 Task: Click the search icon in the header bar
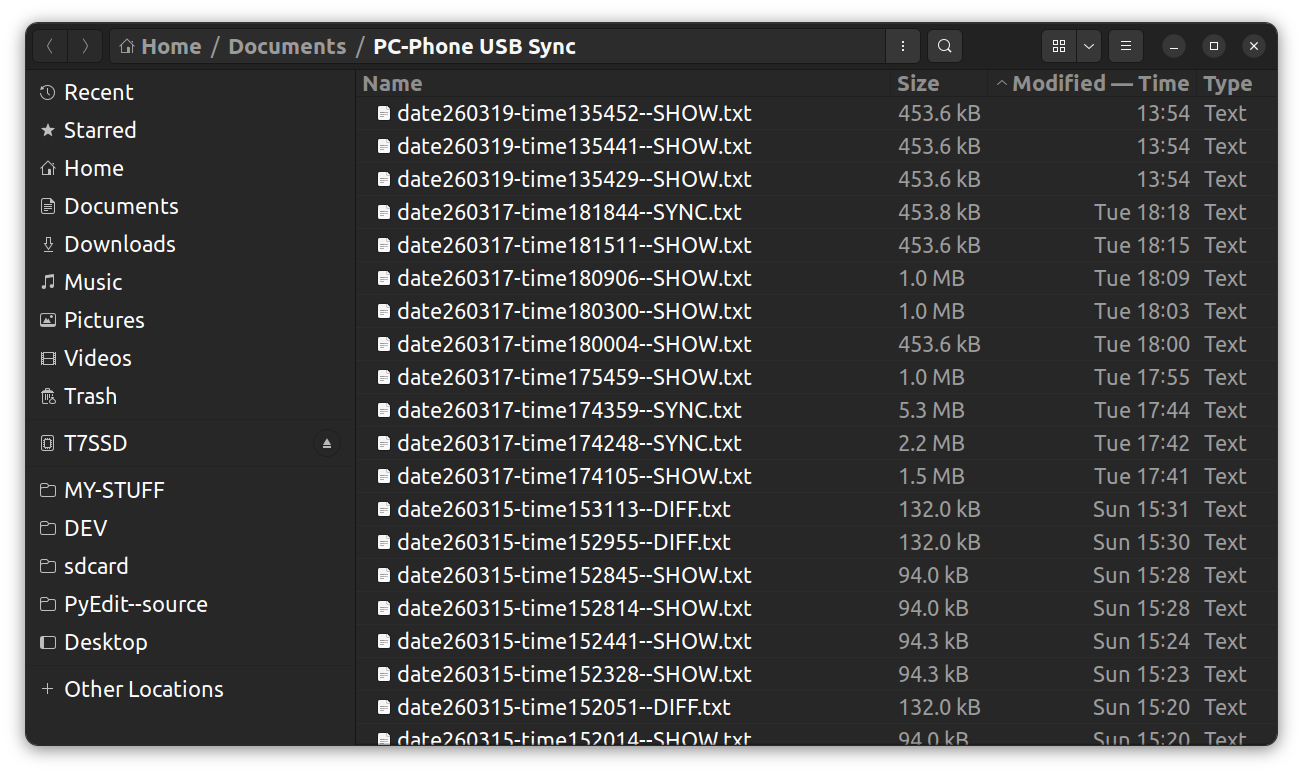(945, 46)
